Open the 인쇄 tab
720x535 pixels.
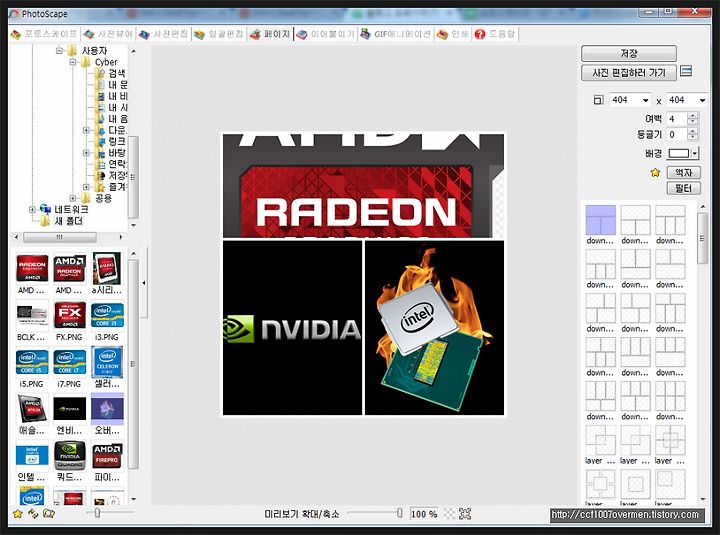(x=453, y=34)
